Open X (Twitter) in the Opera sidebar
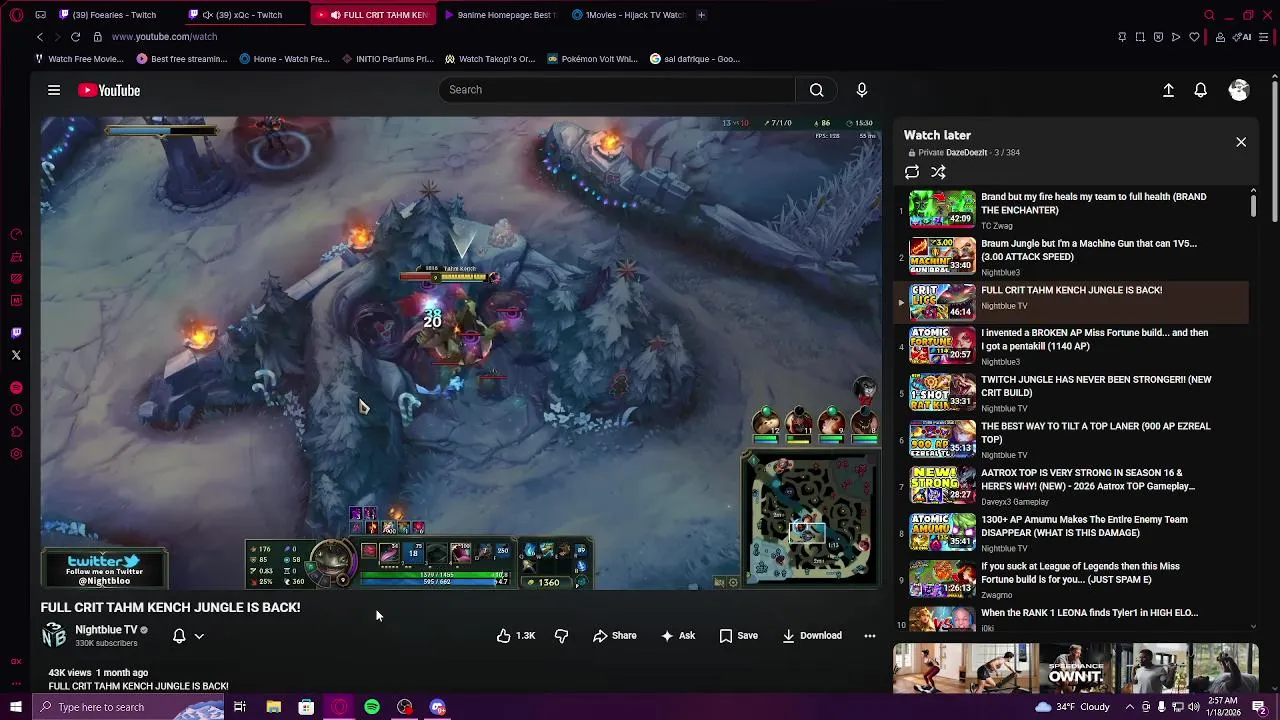1280x720 pixels. 16,355
